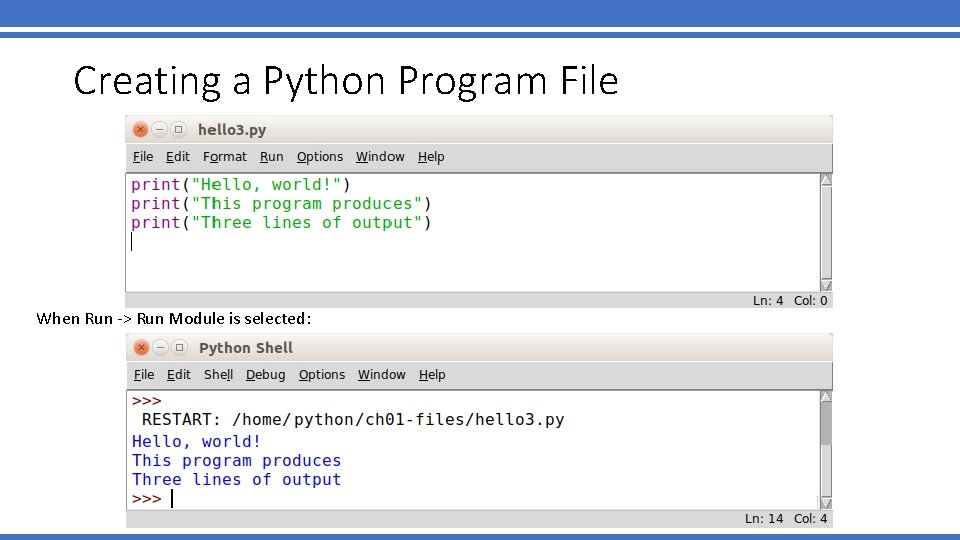Image resolution: width=960 pixels, height=540 pixels.
Task: Click the hello3.py title bar text
Action: coord(232,130)
